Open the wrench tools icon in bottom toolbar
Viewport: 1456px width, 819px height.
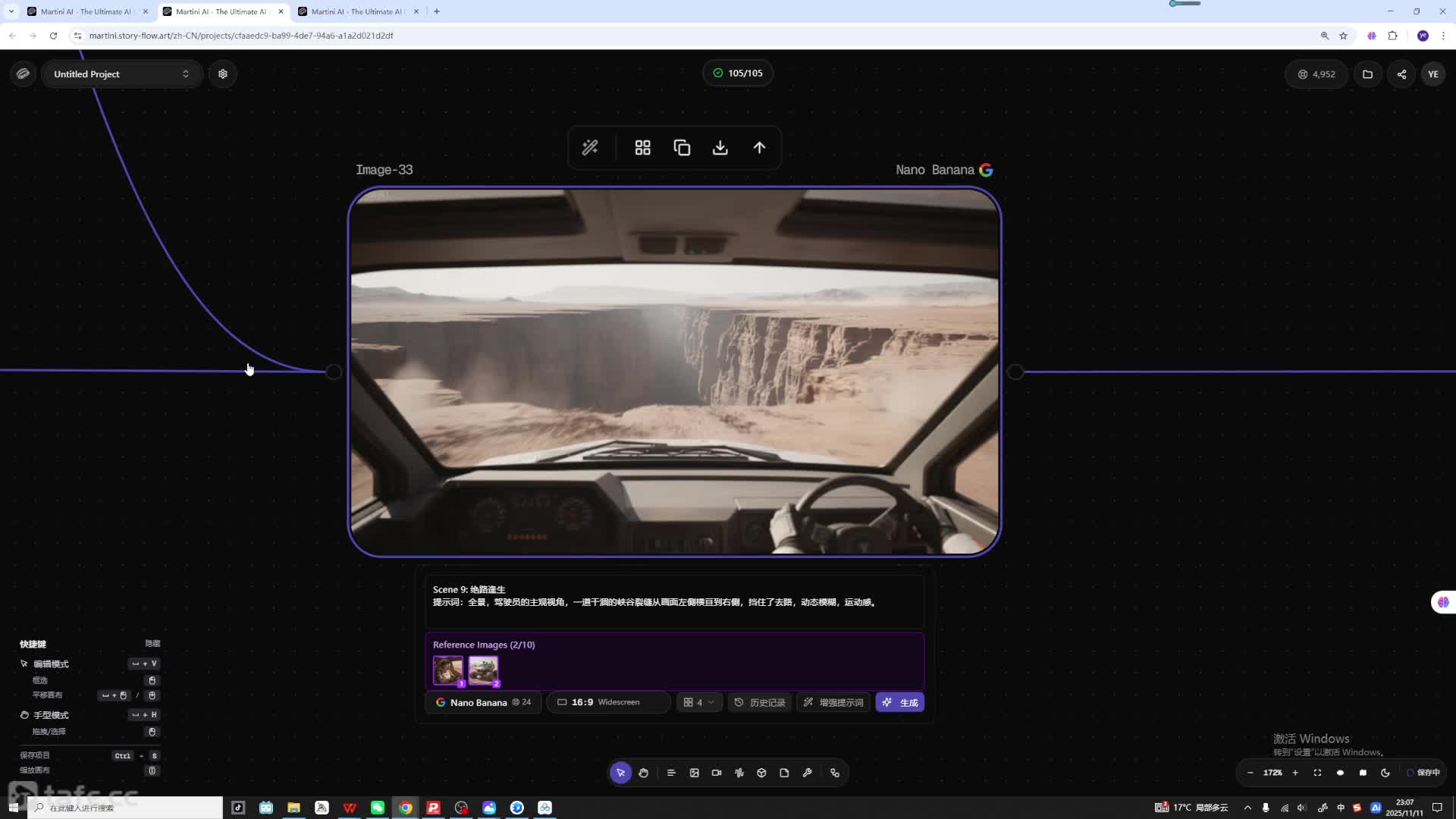807,773
